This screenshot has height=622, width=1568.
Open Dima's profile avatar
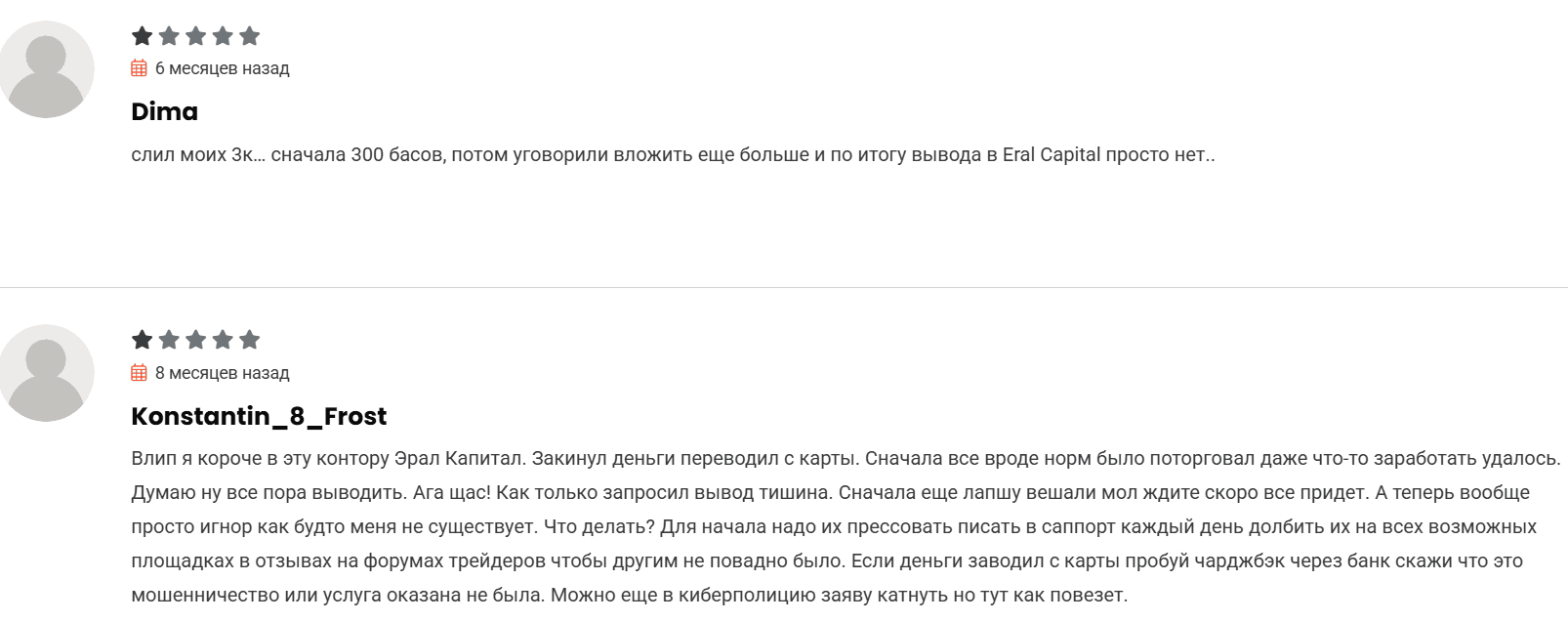coord(46,69)
